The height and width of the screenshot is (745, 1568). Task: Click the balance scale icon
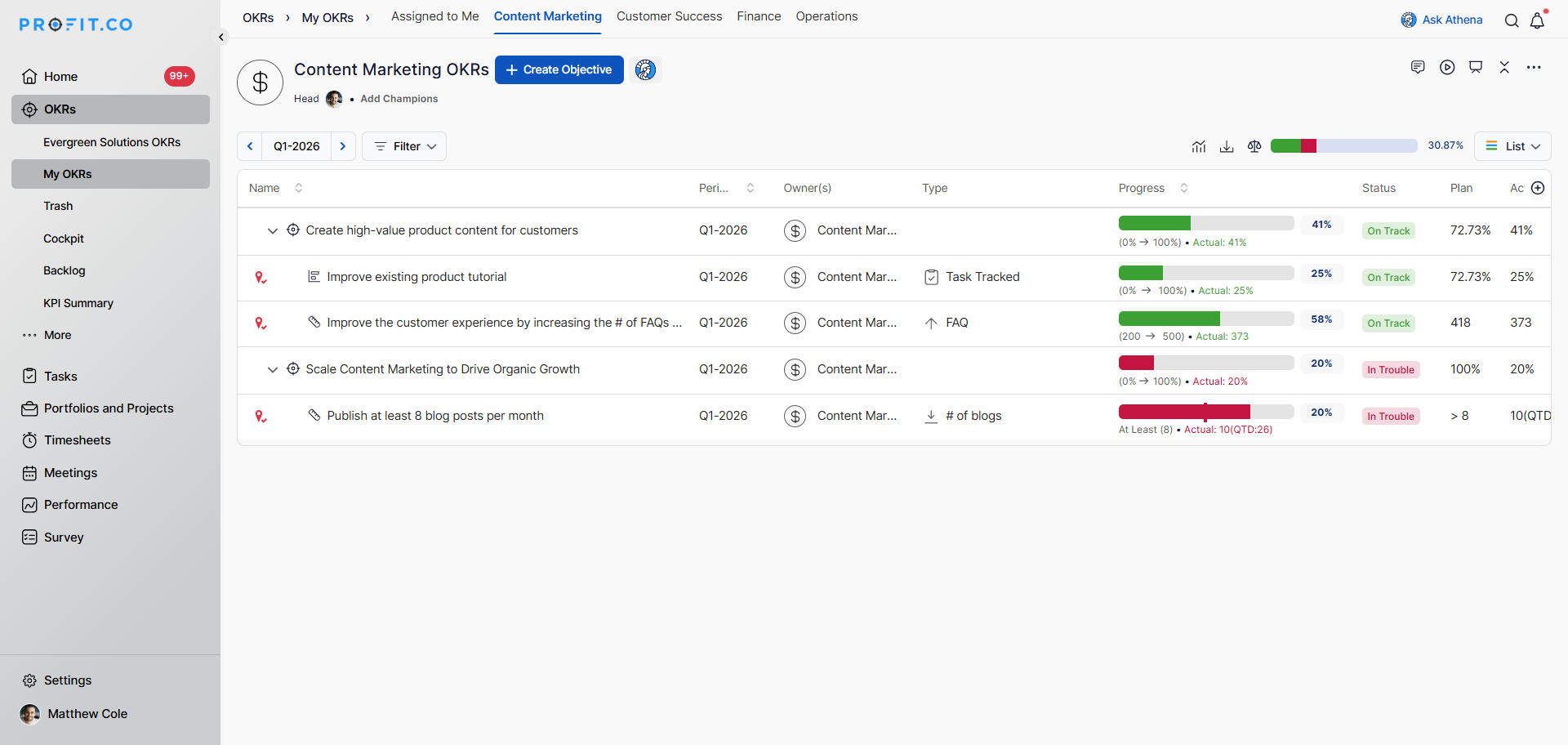tap(1254, 146)
